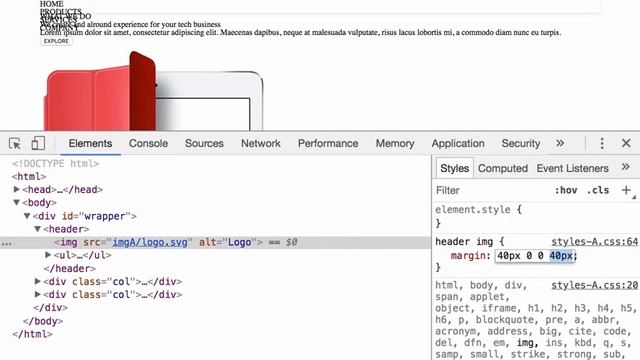
Task: Select the </header> closing tag line
Action: pos(69,269)
